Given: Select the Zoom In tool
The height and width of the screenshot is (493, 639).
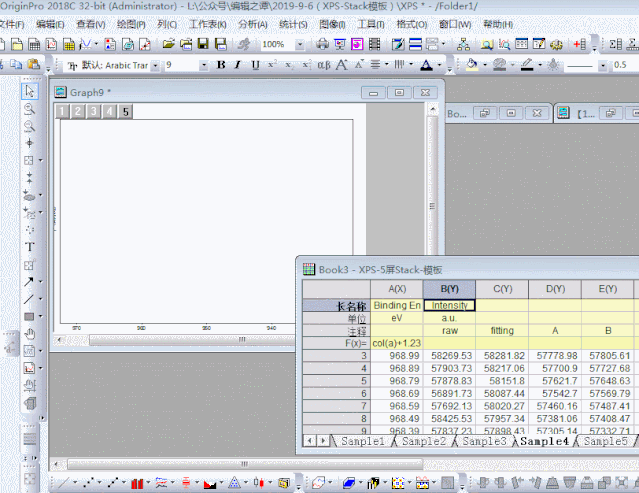Looking at the screenshot, I should point(29,108).
